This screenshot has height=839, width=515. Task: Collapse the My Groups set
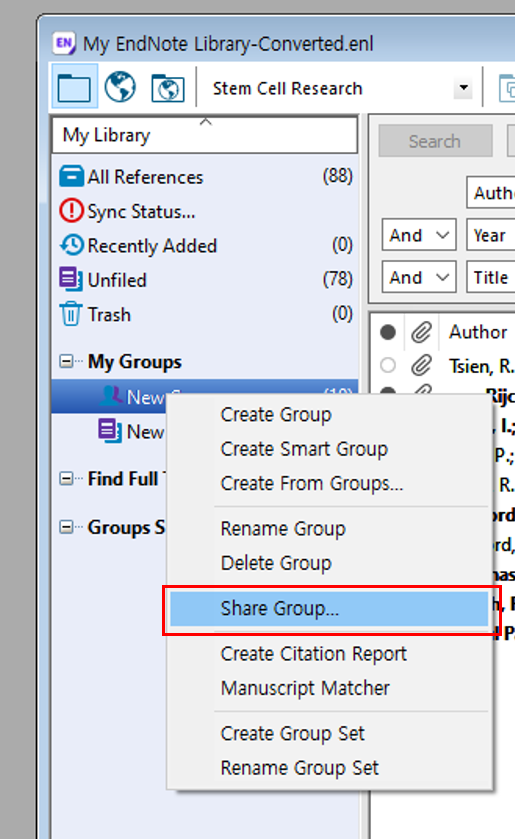tap(66, 361)
